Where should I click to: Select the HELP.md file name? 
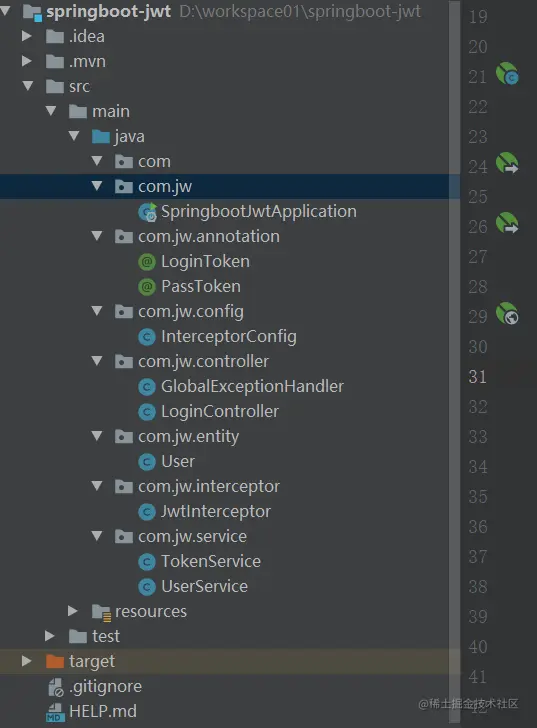pyautogui.click(x=103, y=711)
